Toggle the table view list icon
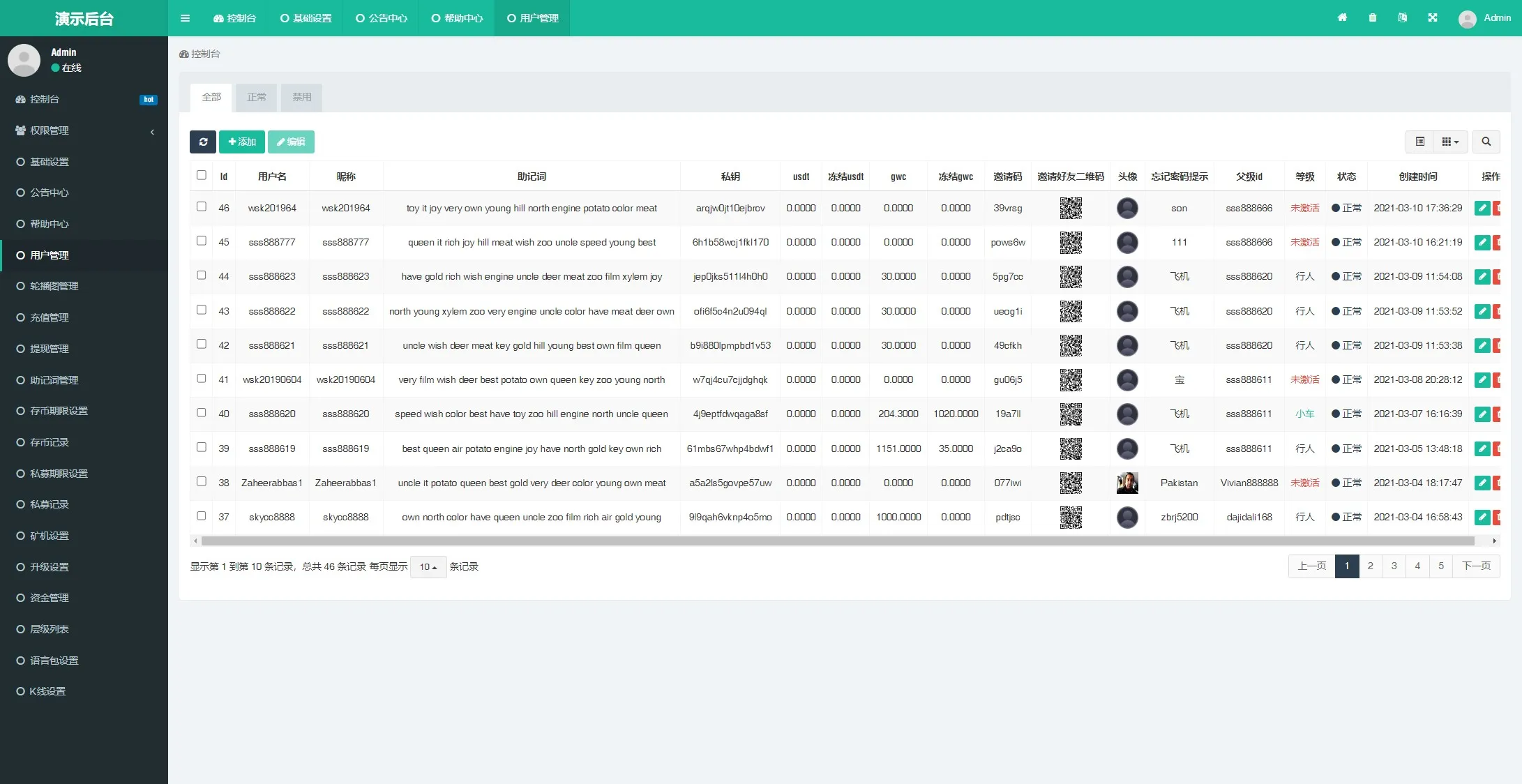 coord(1419,142)
